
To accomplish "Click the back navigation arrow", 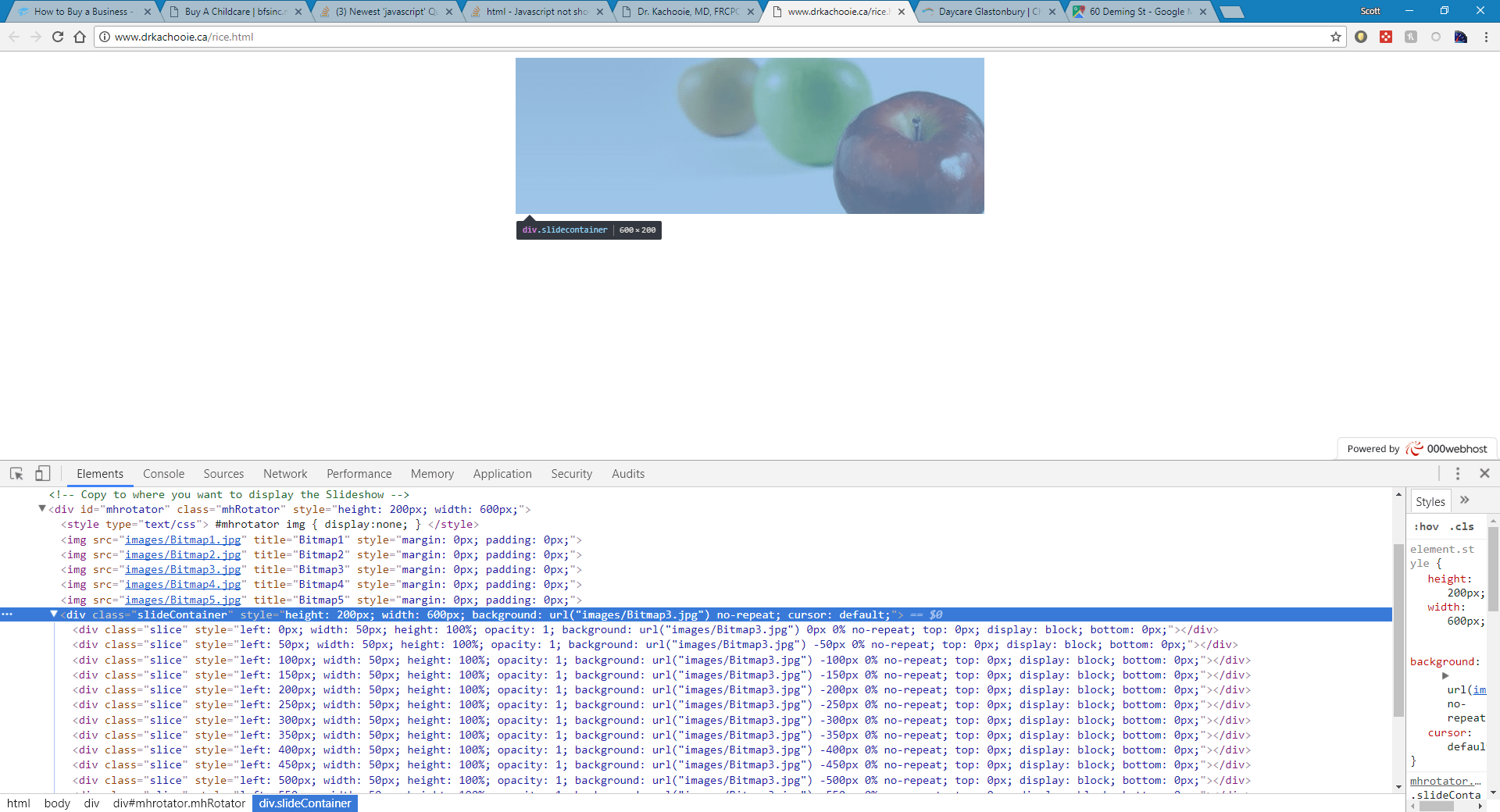I will (14, 37).
